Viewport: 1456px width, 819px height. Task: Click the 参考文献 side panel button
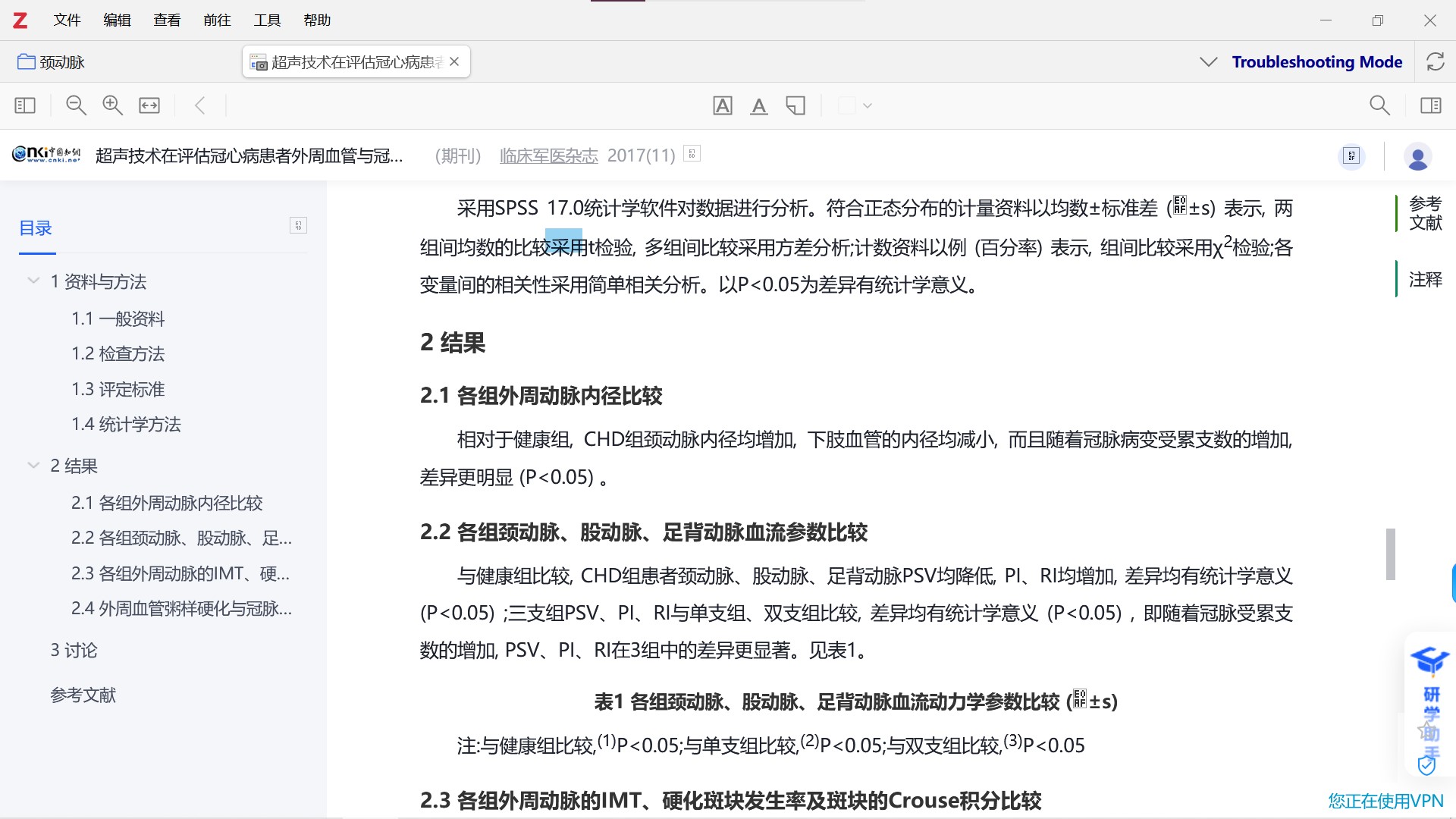coord(1425,213)
